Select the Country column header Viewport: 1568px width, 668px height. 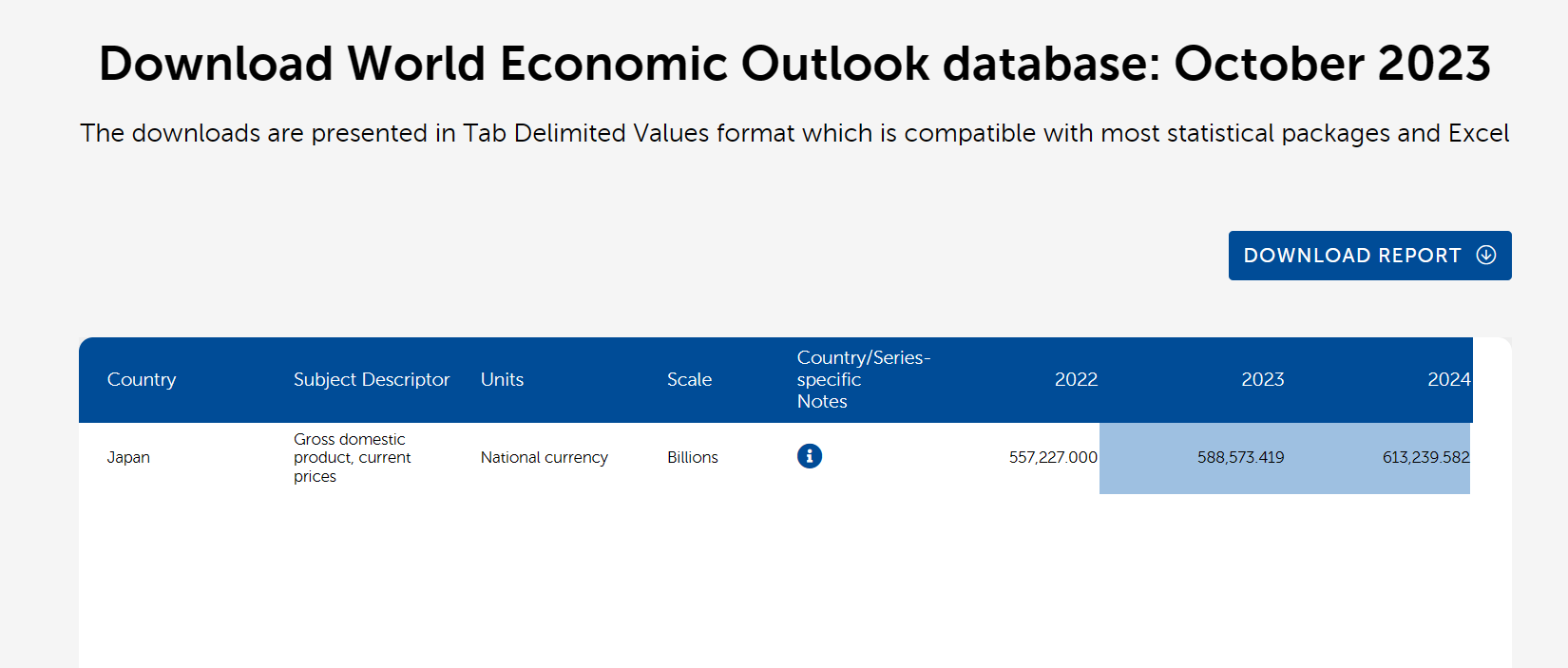[142, 379]
